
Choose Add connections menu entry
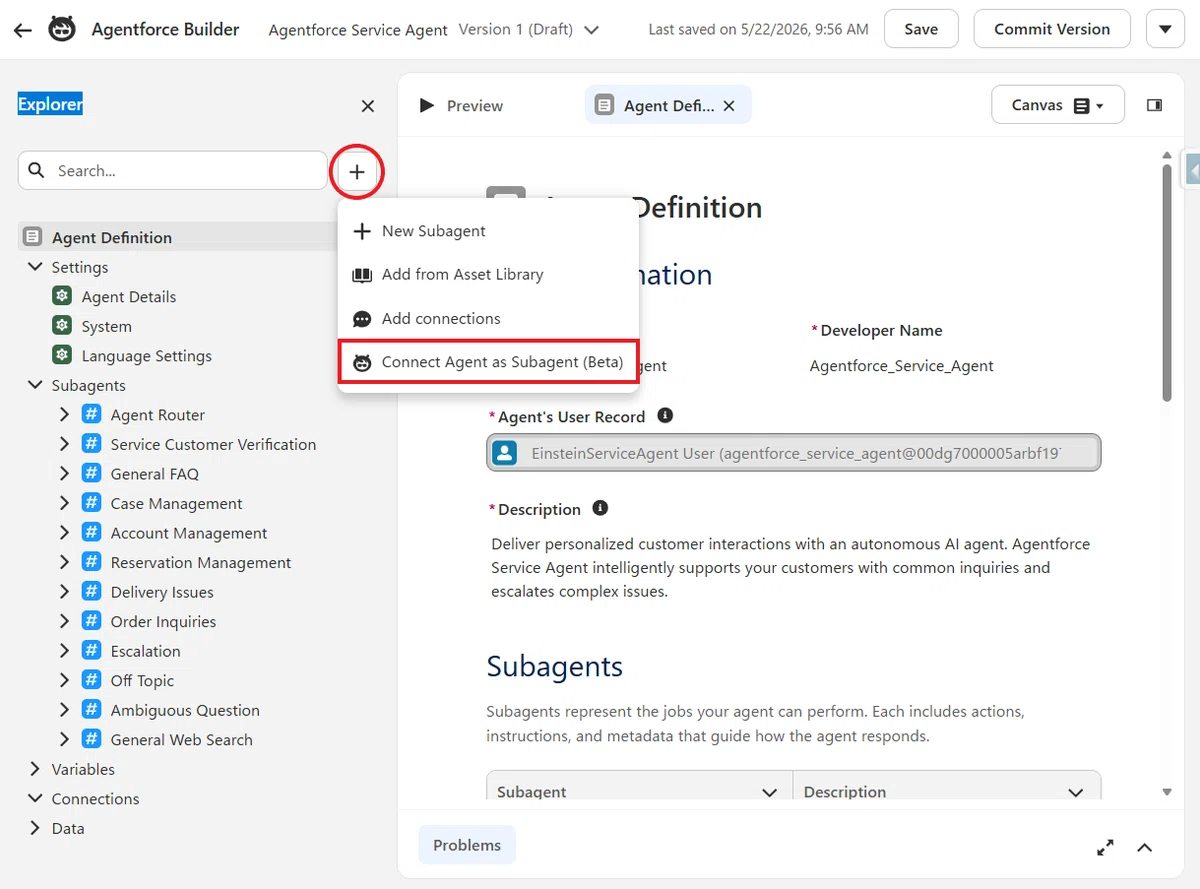(x=488, y=318)
